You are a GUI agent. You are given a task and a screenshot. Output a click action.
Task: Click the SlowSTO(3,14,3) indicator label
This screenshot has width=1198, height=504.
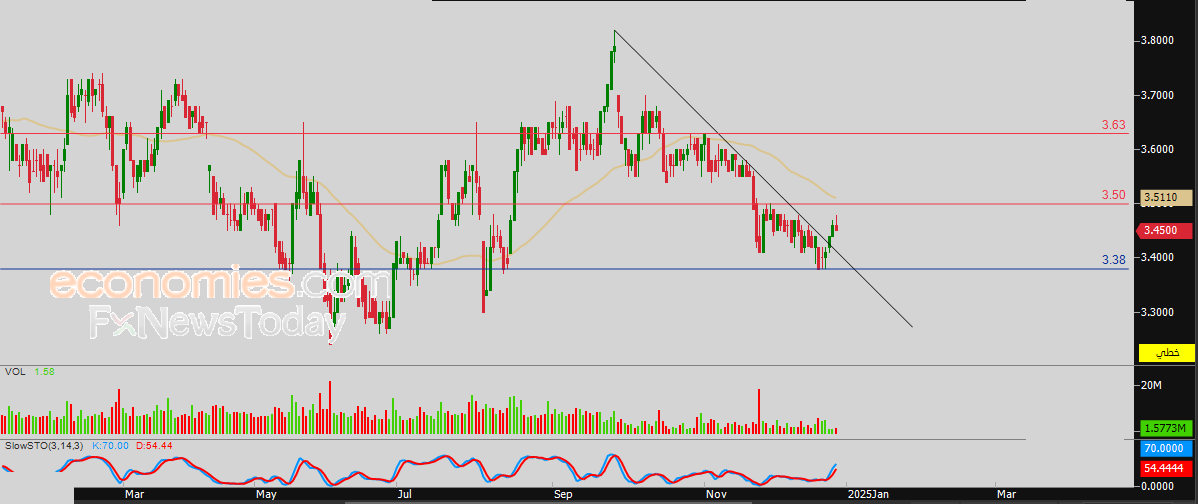pos(44,445)
